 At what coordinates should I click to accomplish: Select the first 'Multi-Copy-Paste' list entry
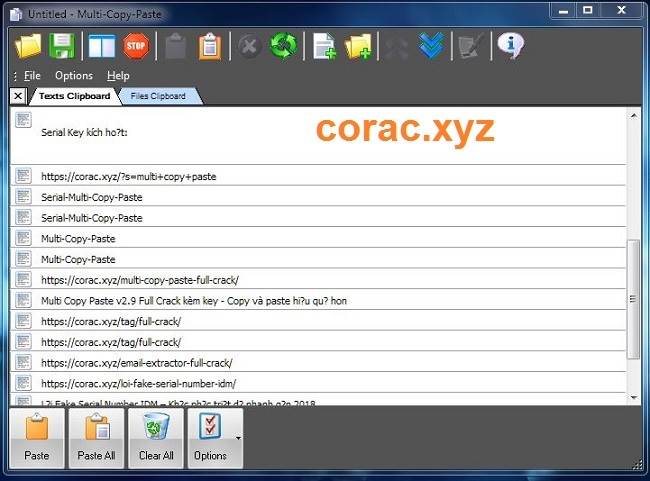pos(318,238)
